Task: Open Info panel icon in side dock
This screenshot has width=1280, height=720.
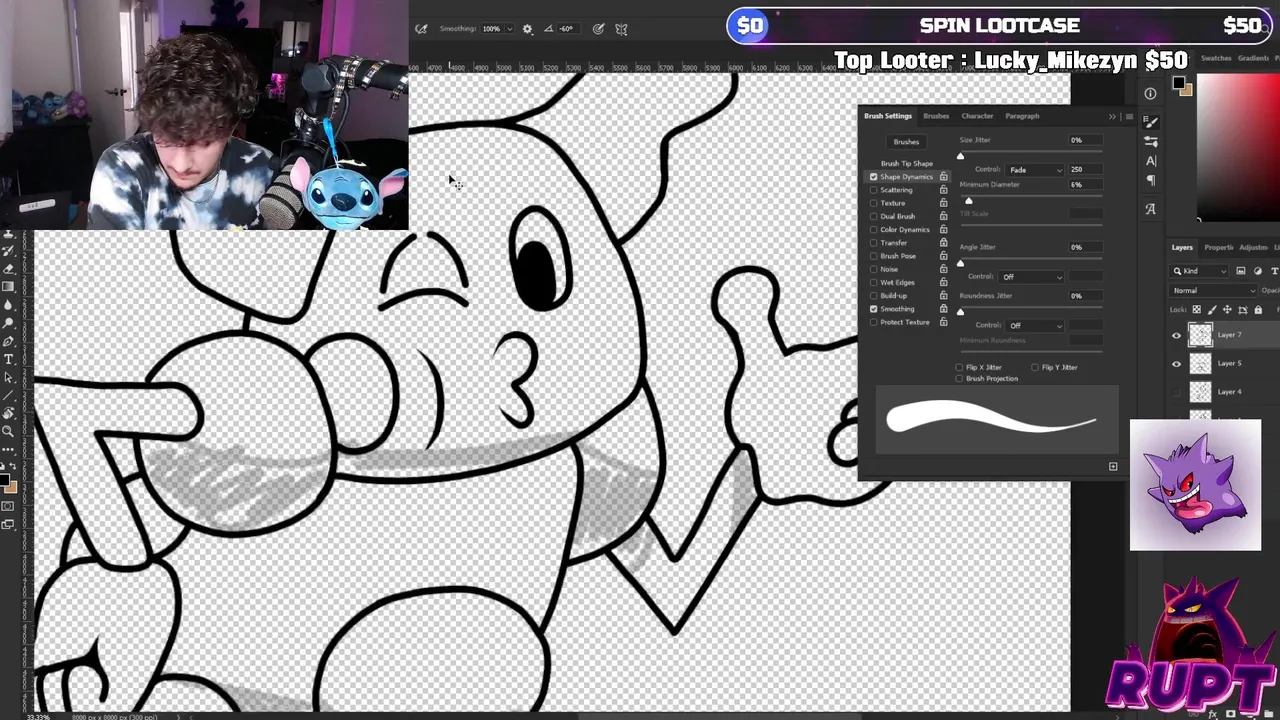Action: coord(1150,93)
